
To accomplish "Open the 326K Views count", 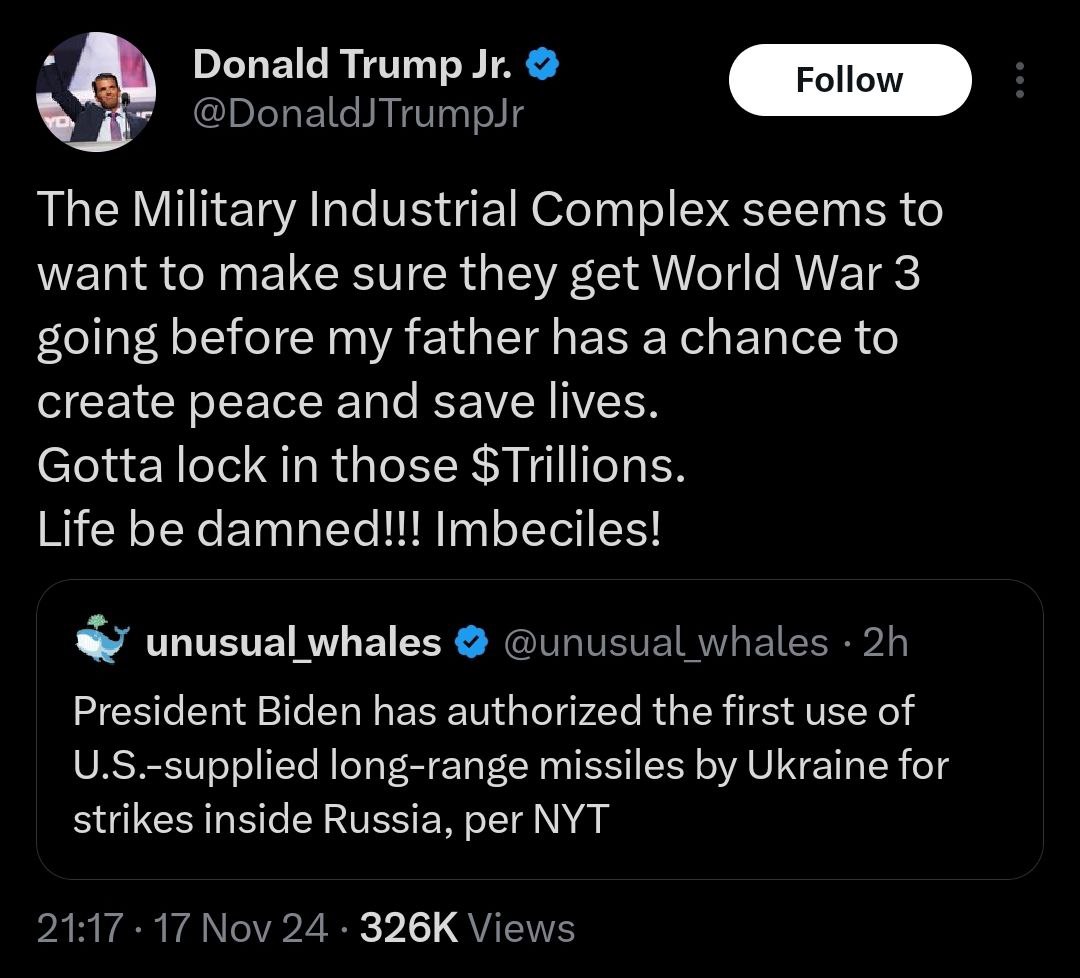I will point(467,929).
